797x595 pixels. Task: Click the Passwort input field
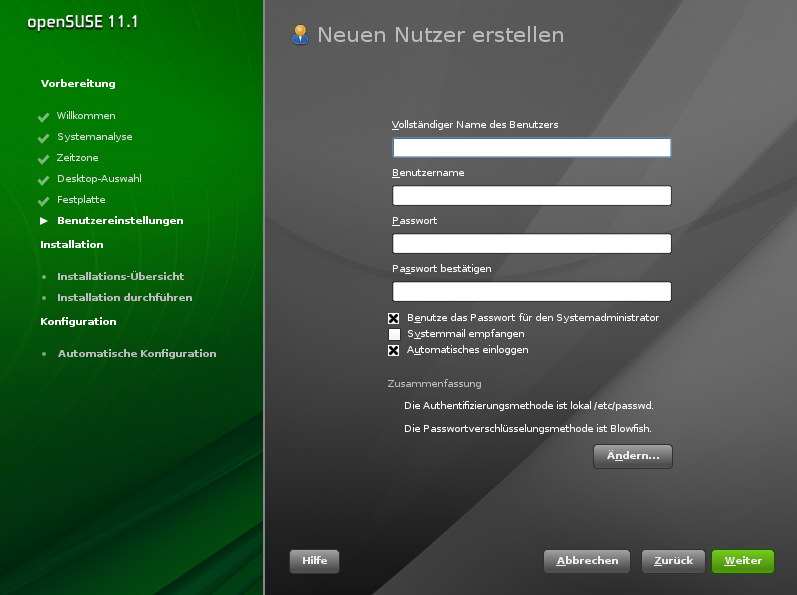[x=532, y=243]
